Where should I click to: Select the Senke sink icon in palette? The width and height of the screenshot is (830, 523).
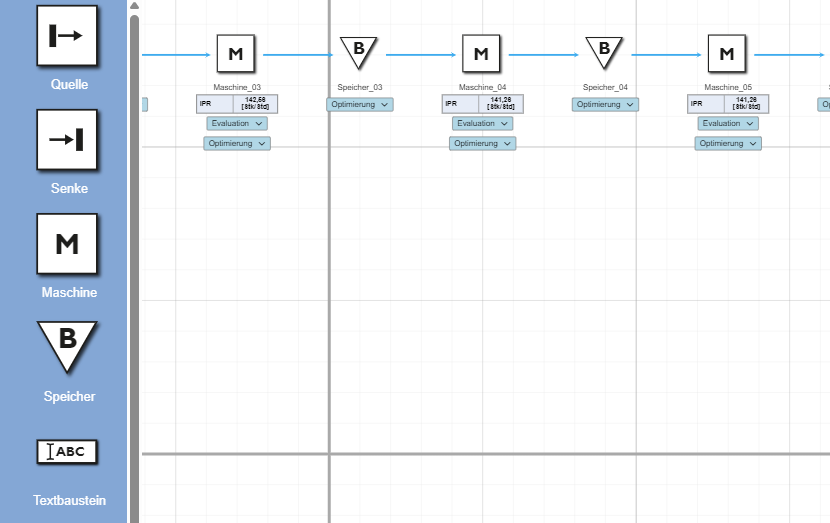(67, 140)
